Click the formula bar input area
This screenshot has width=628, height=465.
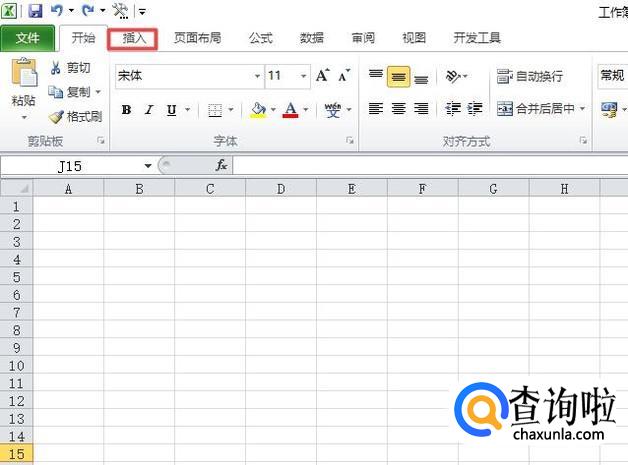point(430,165)
